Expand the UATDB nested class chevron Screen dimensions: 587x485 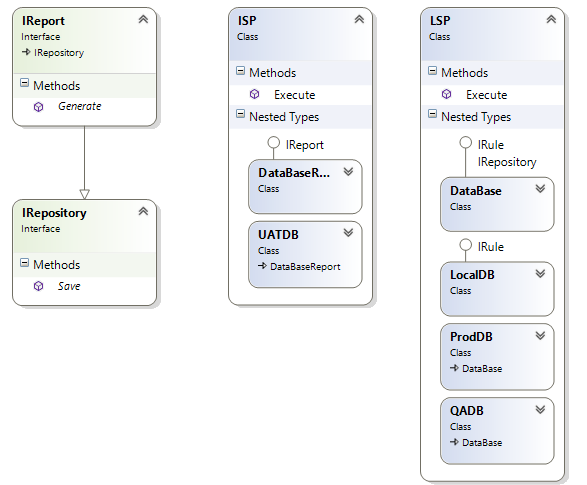click(x=349, y=233)
